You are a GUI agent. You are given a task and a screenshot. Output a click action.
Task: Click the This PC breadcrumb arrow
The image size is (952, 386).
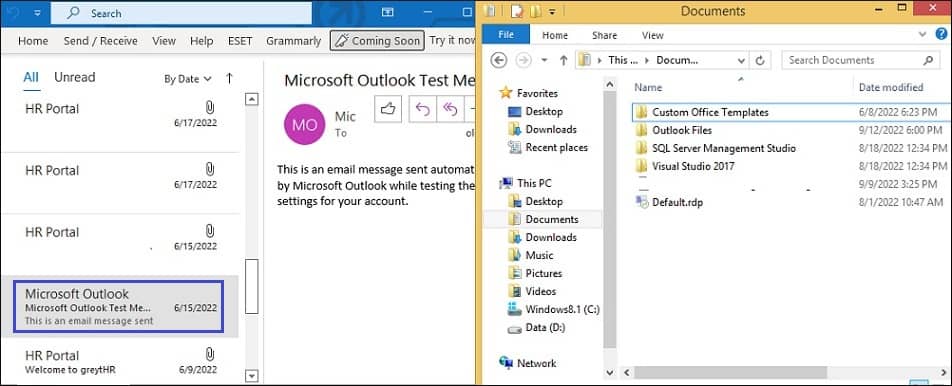click(647, 60)
